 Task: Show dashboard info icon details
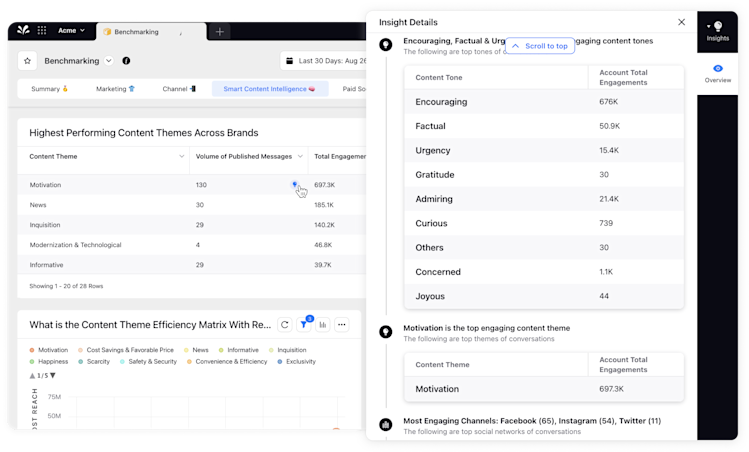pyautogui.click(x=126, y=61)
